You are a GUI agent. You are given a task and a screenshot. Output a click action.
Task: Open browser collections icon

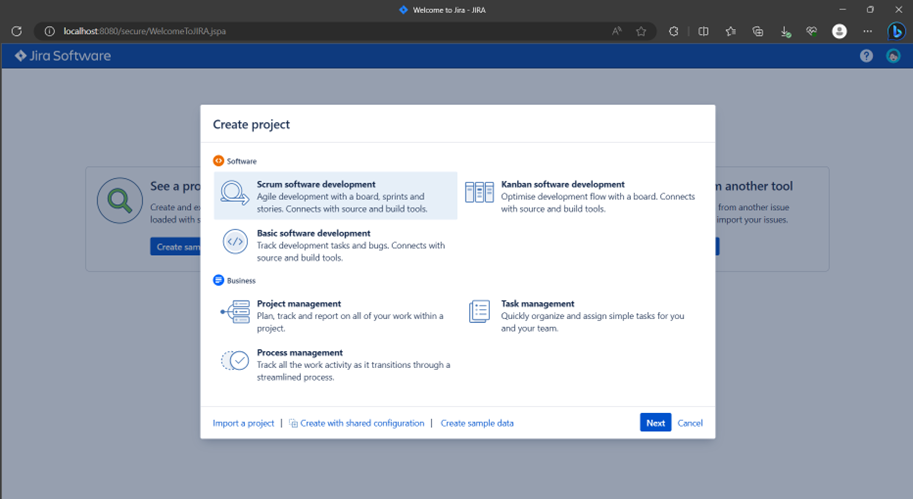coord(758,31)
